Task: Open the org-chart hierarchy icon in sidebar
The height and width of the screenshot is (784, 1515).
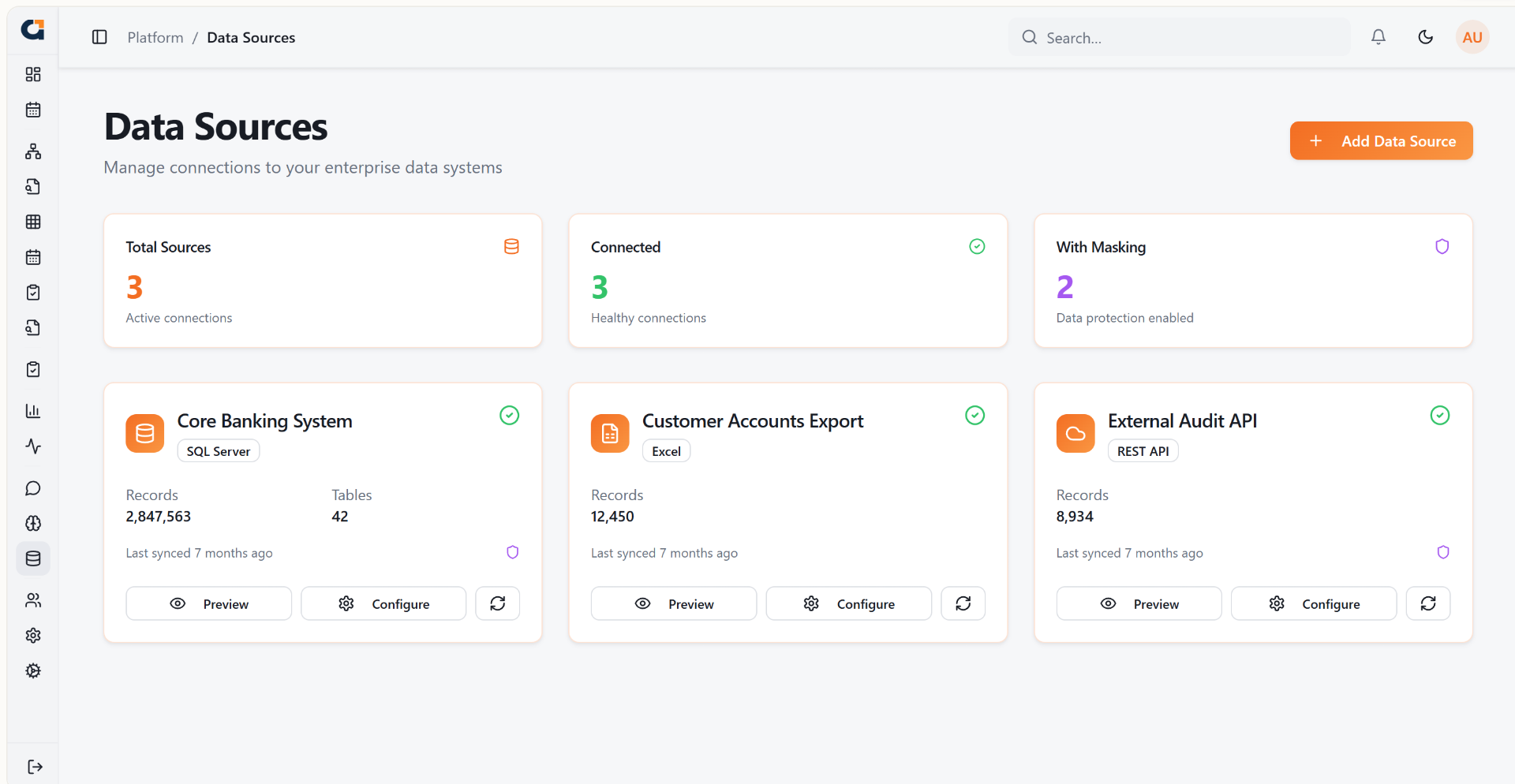Action: point(33,151)
